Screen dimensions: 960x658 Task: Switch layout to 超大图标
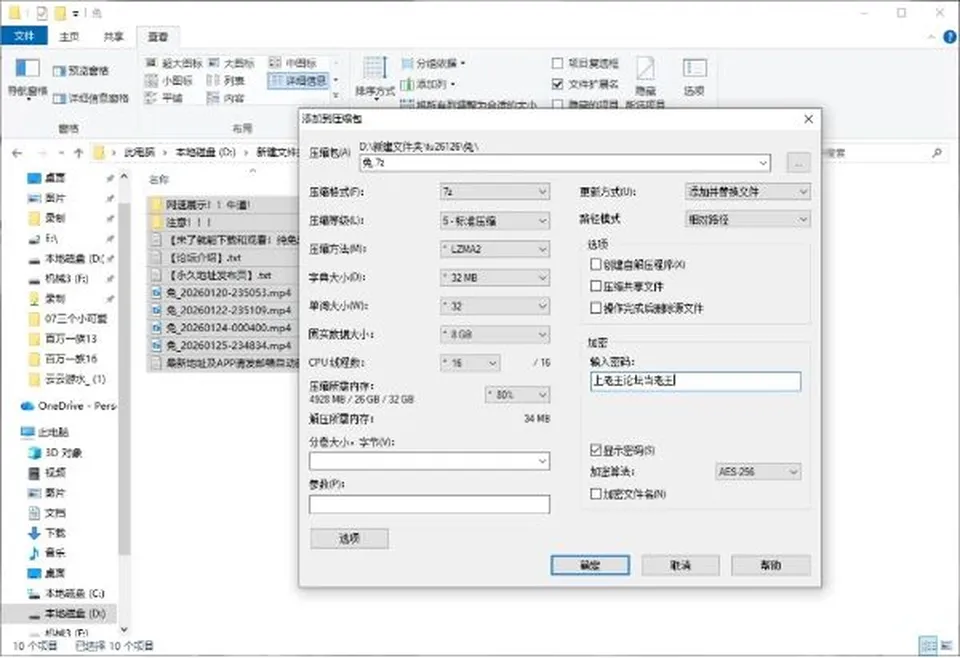pos(174,63)
